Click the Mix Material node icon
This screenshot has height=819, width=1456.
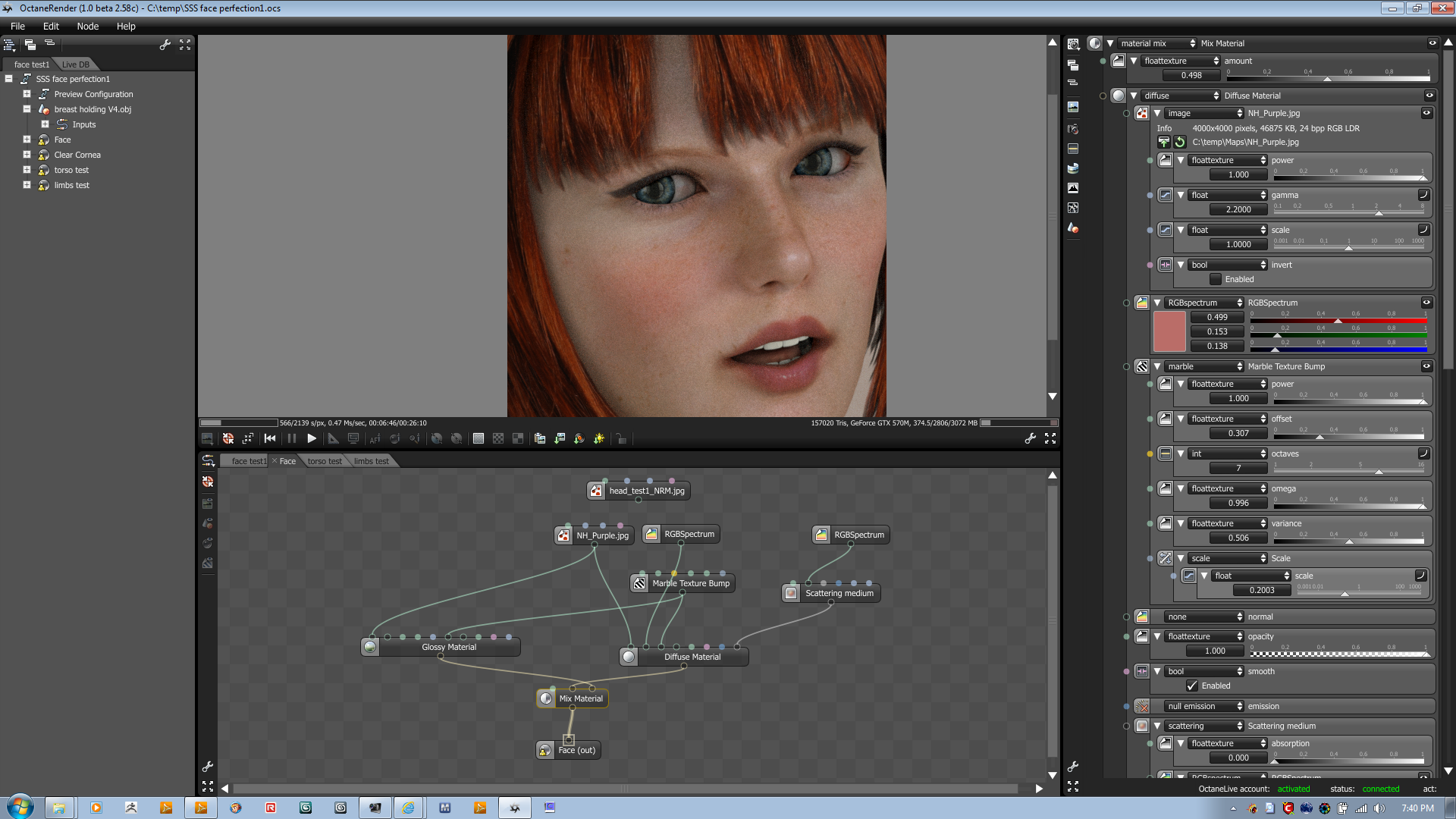pyautogui.click(x=546, y=698)
